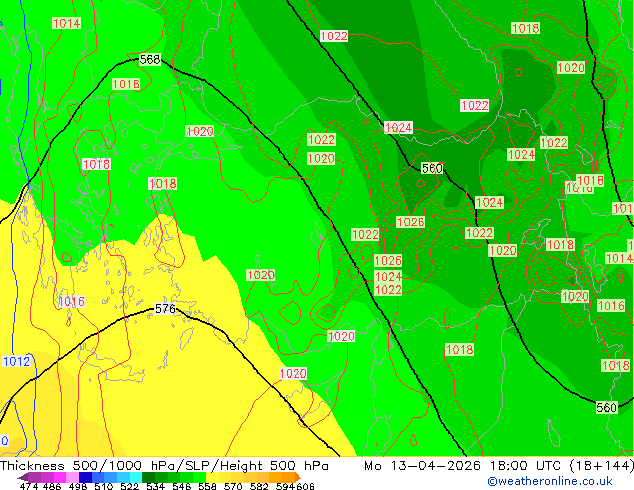Select the darkest green legend swatch at 534
Image resolution: width=634 pixels, height=490 pixels.
(x=148, y=477)
